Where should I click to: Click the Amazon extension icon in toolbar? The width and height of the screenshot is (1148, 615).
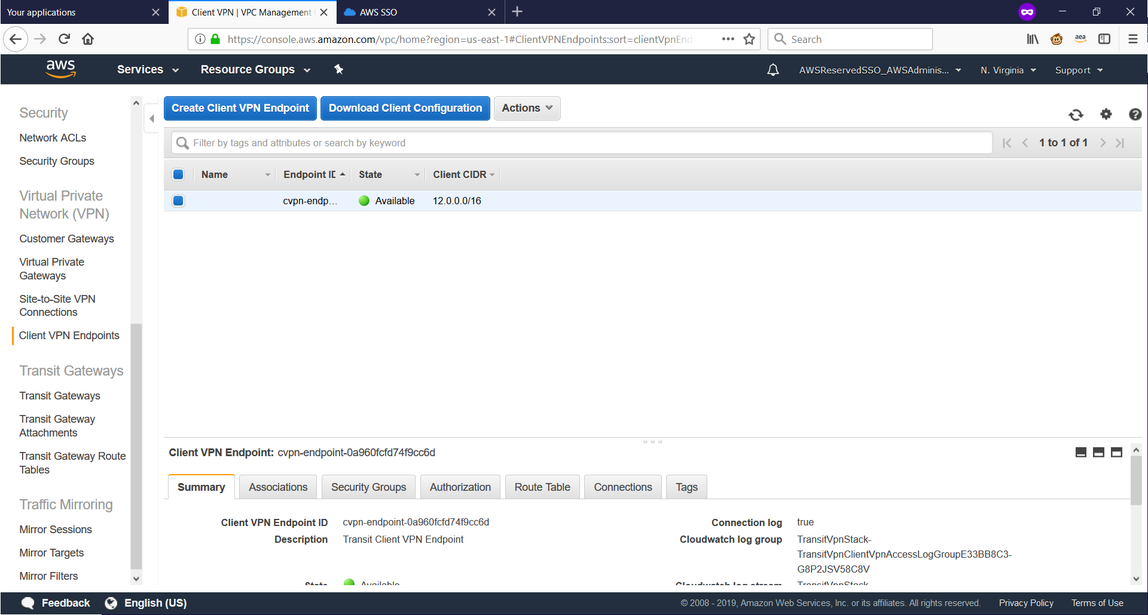pyautogui.click(x=1081, y=40)
